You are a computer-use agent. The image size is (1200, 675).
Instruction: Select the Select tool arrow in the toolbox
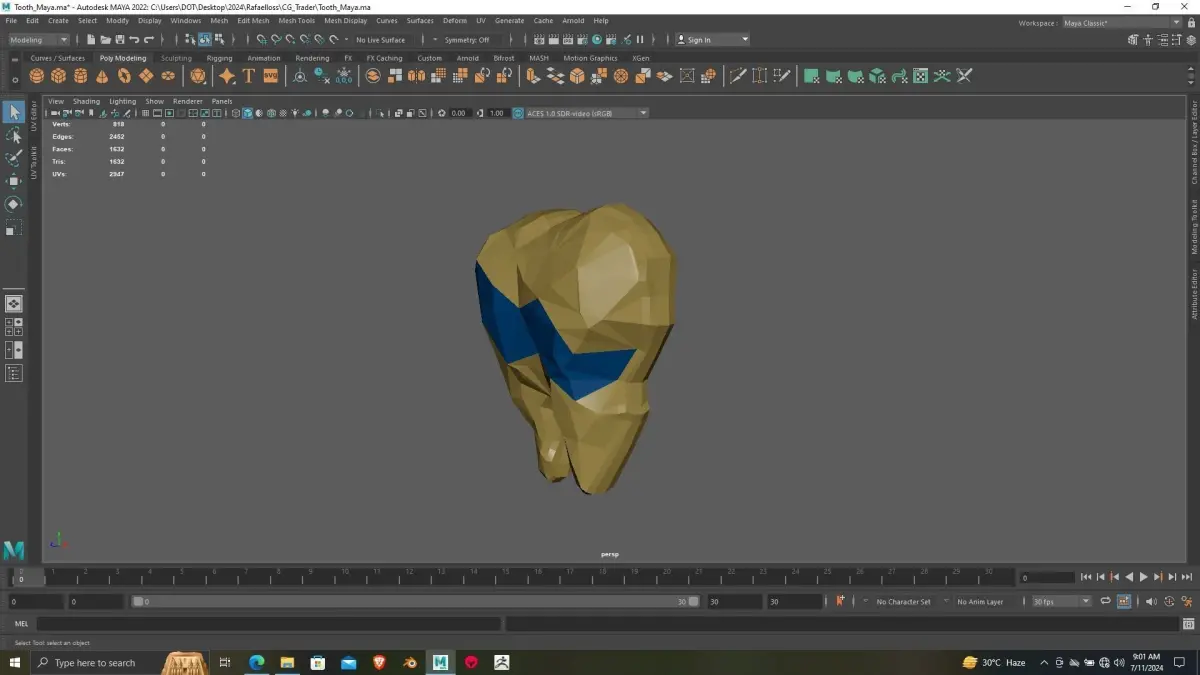[x=14, y=112]
